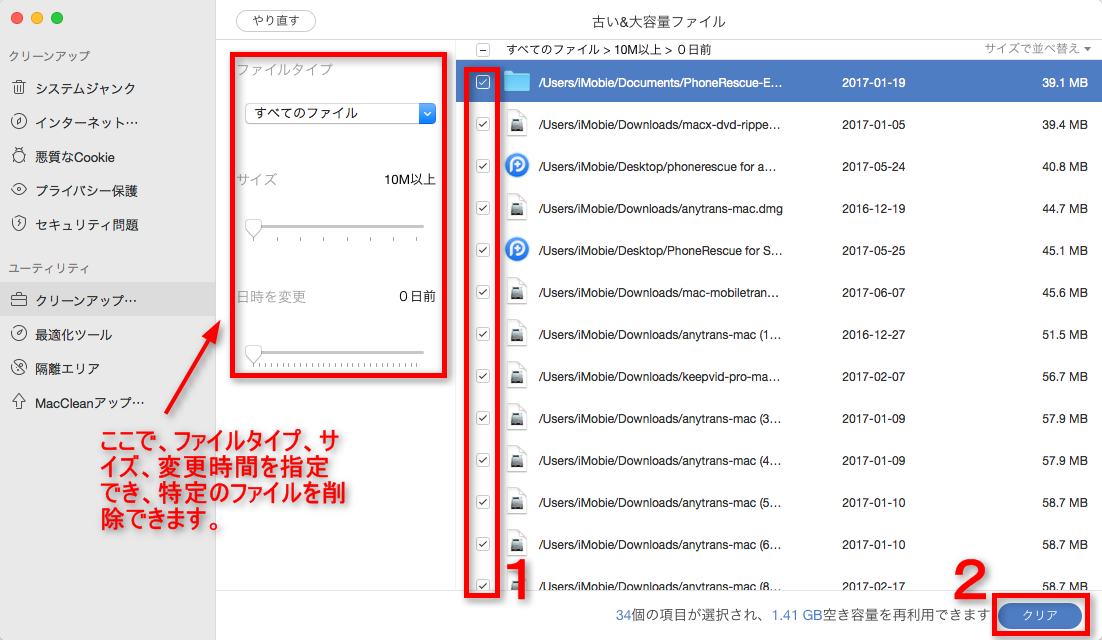Click the anytrans-mac (3… file icon

(x=517, y=419)
